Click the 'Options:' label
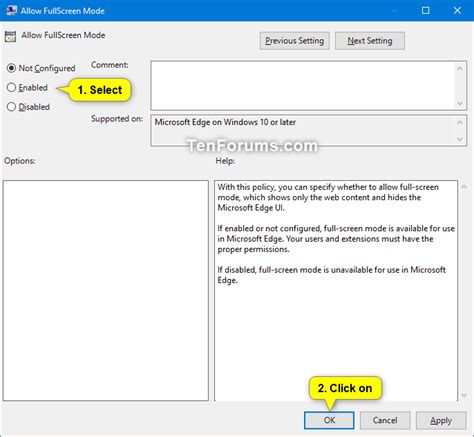The image size is (474, 437). coord(20,161)
